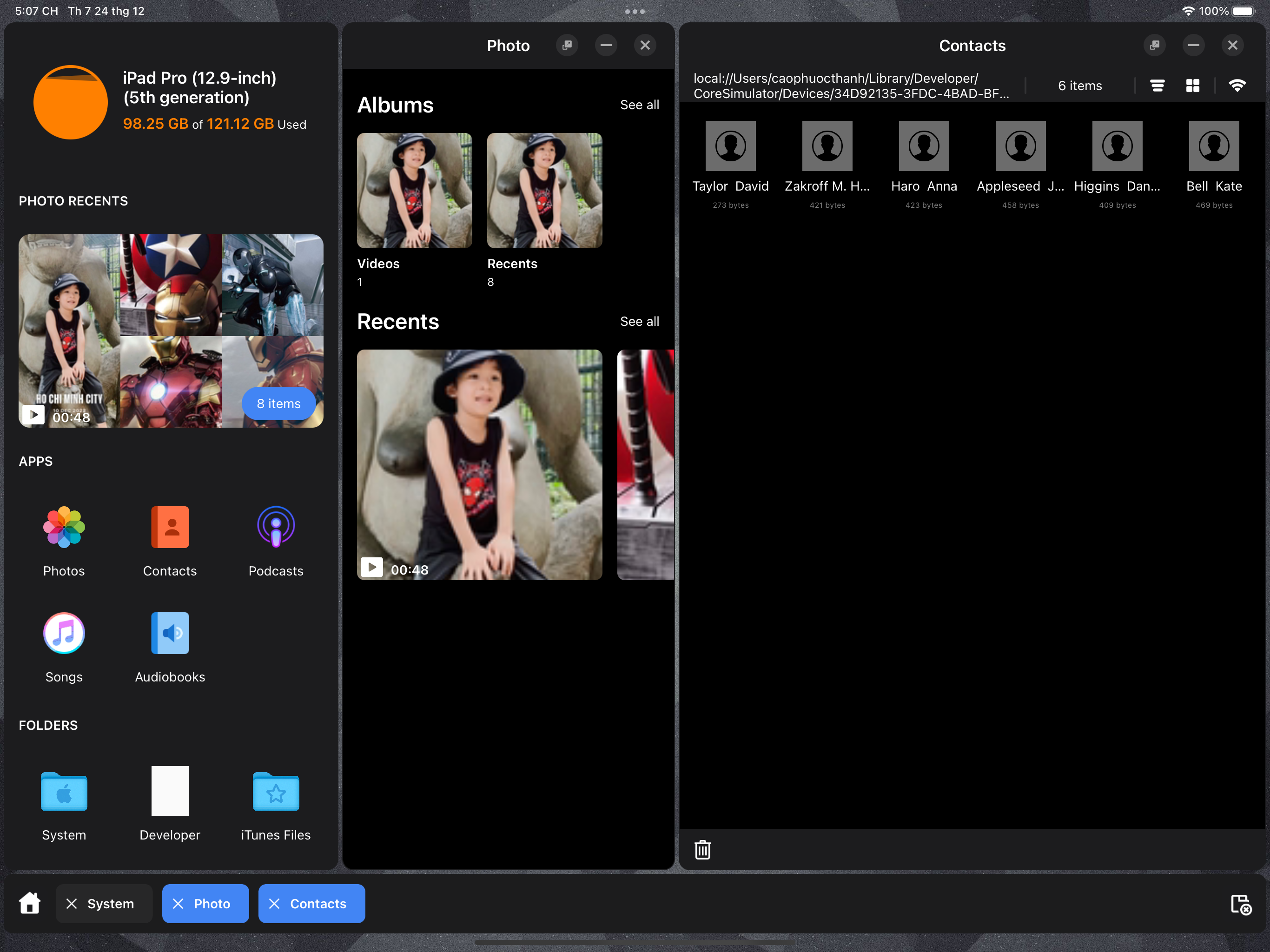This screenshot has height=952, width=1270.
Task: Click the orange storage usage circle
Action: [x=71, y=102]
